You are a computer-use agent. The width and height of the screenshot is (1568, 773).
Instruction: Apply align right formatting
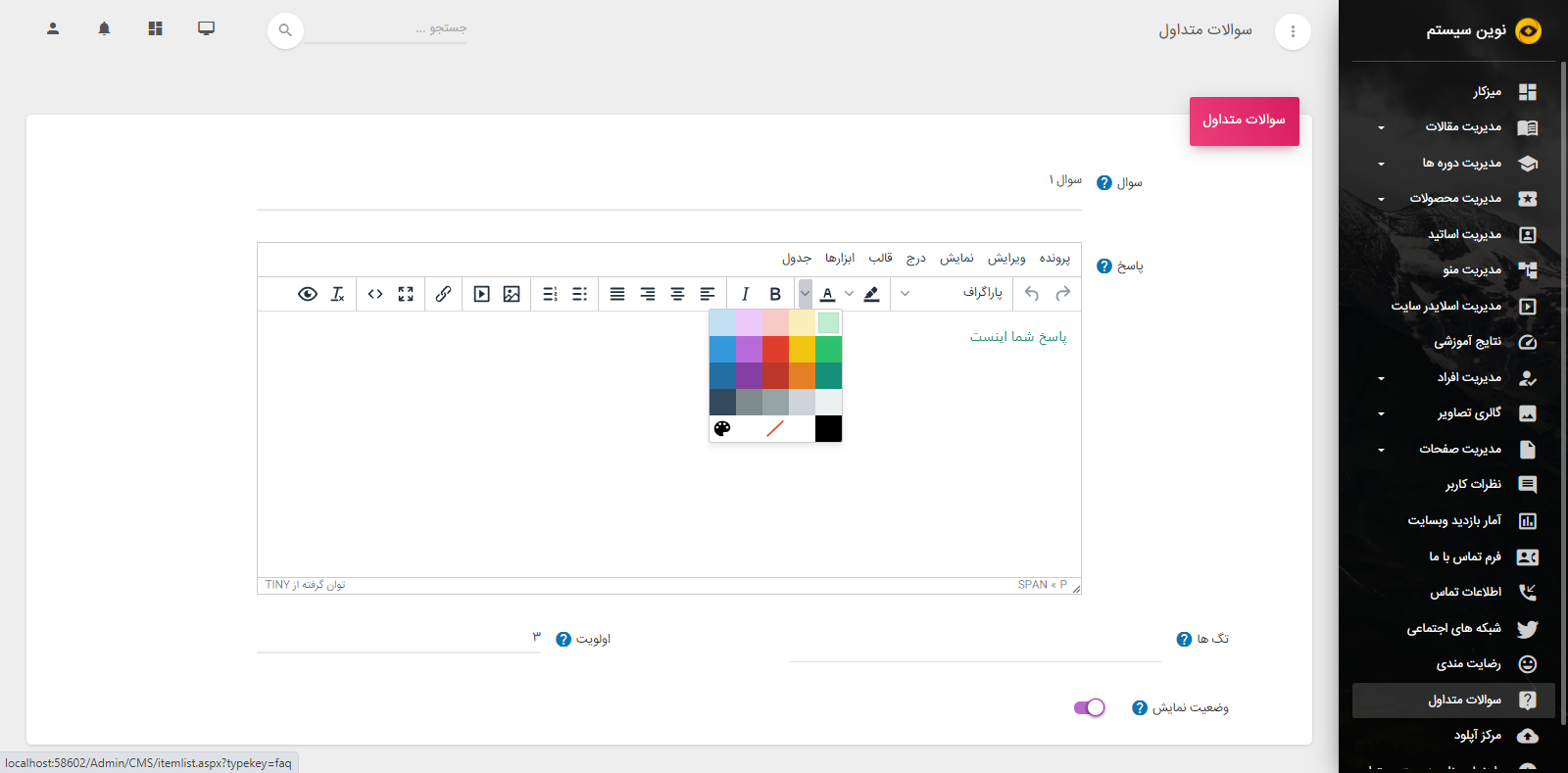(648, 294)
